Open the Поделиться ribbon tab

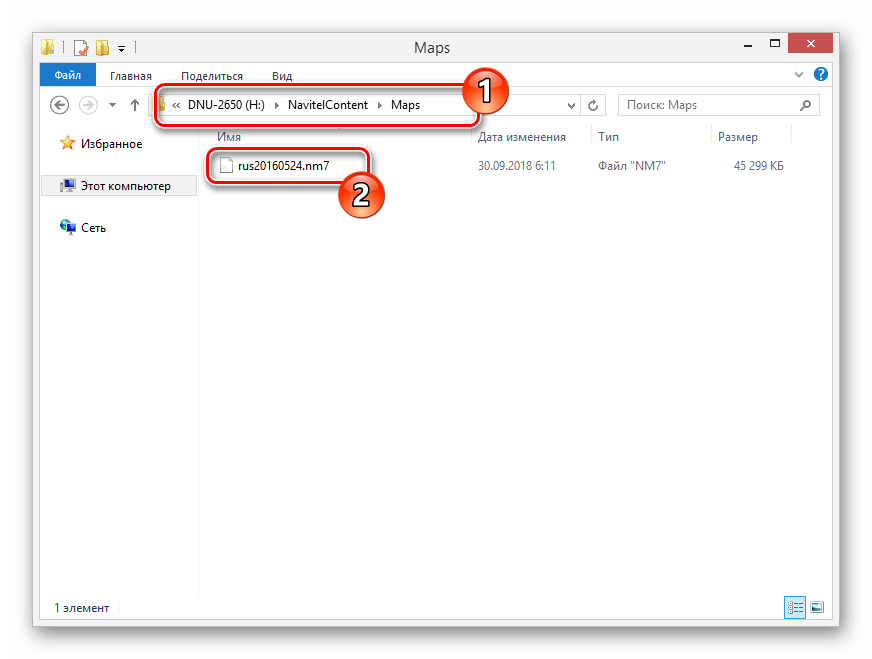tap(212, 76)
